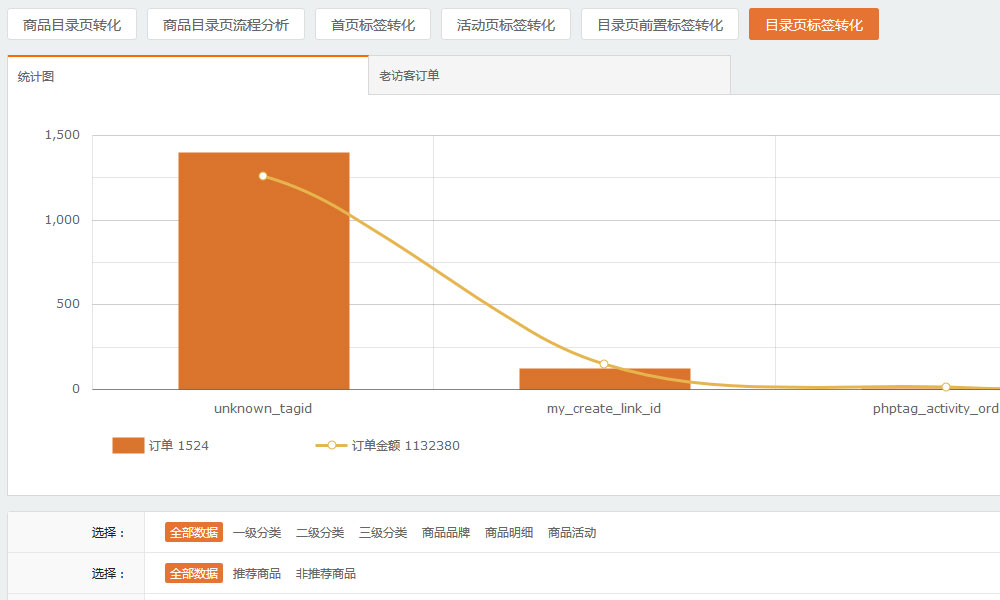Viewport: 1000px width, 600px height.
Task: Filter by 非推荐商品
Action: pos(326,573)
